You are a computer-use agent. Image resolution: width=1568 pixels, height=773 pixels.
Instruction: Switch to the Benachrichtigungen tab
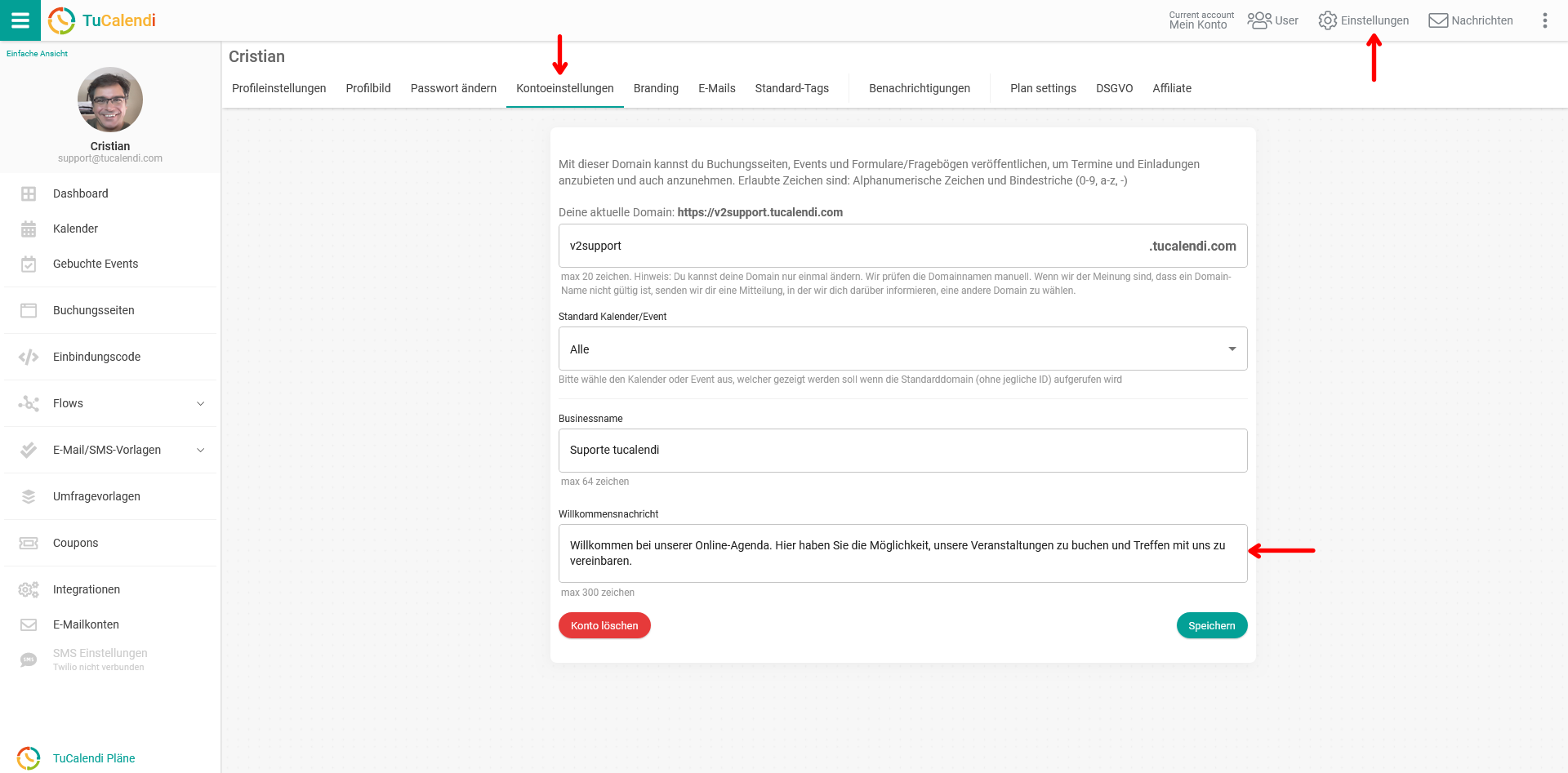[919, 88]
